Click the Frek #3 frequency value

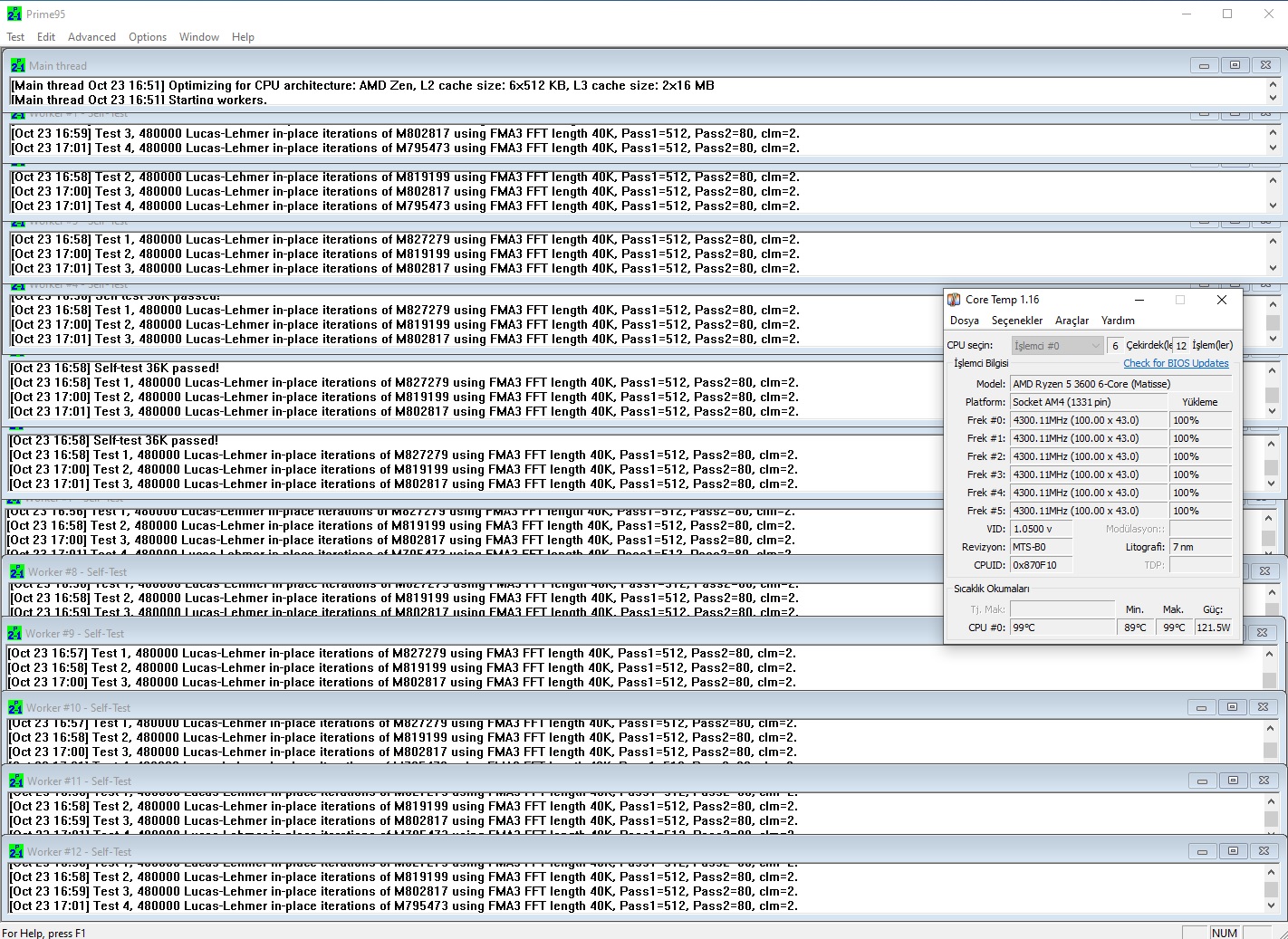[1088, 474]
